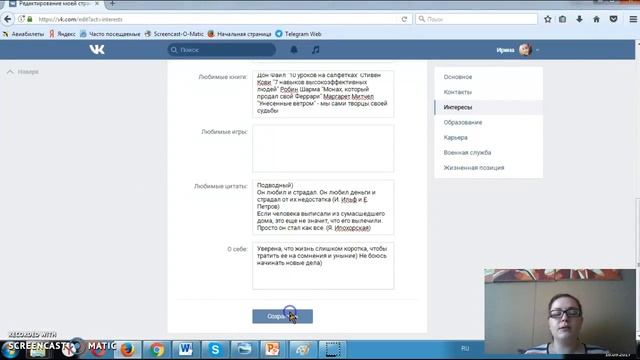Open Word from the taskbar
This screenshot has width=640, height=360.
point(186,349)
